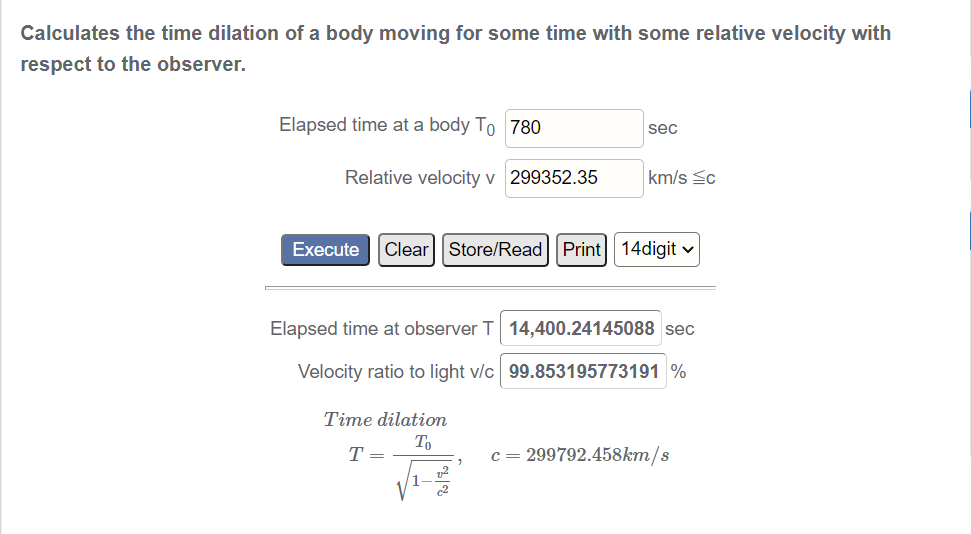Click the velocity ratio to light result box
Viewport: 971px width, 534px height.
pyautogui.click(x=583, y=372)
